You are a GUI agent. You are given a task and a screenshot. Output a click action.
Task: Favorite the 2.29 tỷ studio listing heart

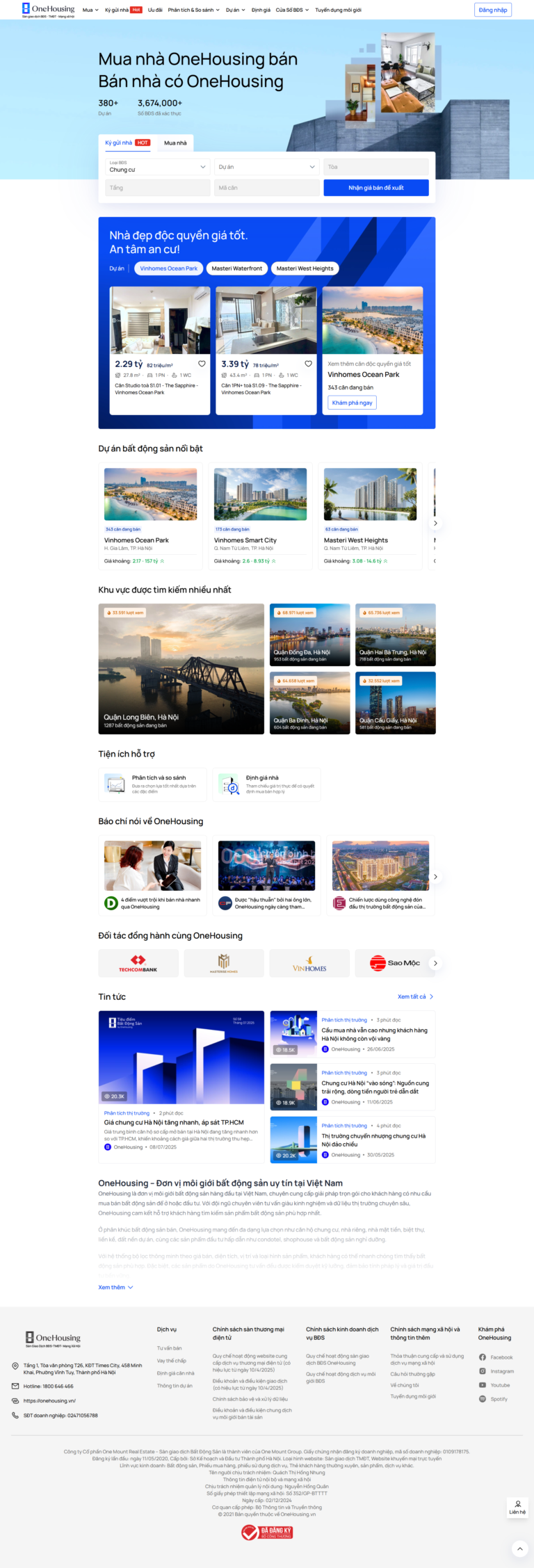pyautogui.click(x=202, y=364)
